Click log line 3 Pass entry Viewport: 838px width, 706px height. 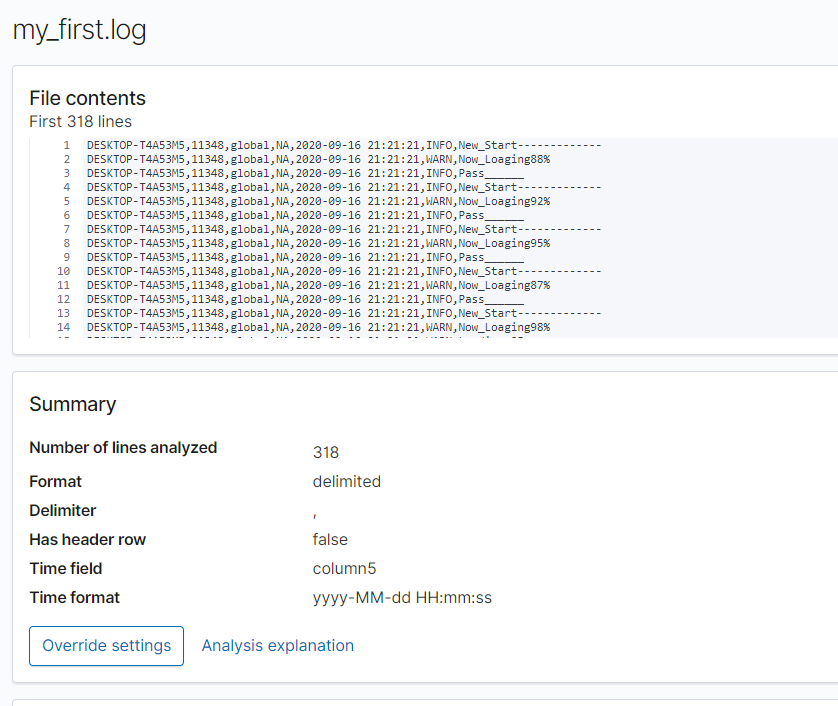click(x=305, y=173)
